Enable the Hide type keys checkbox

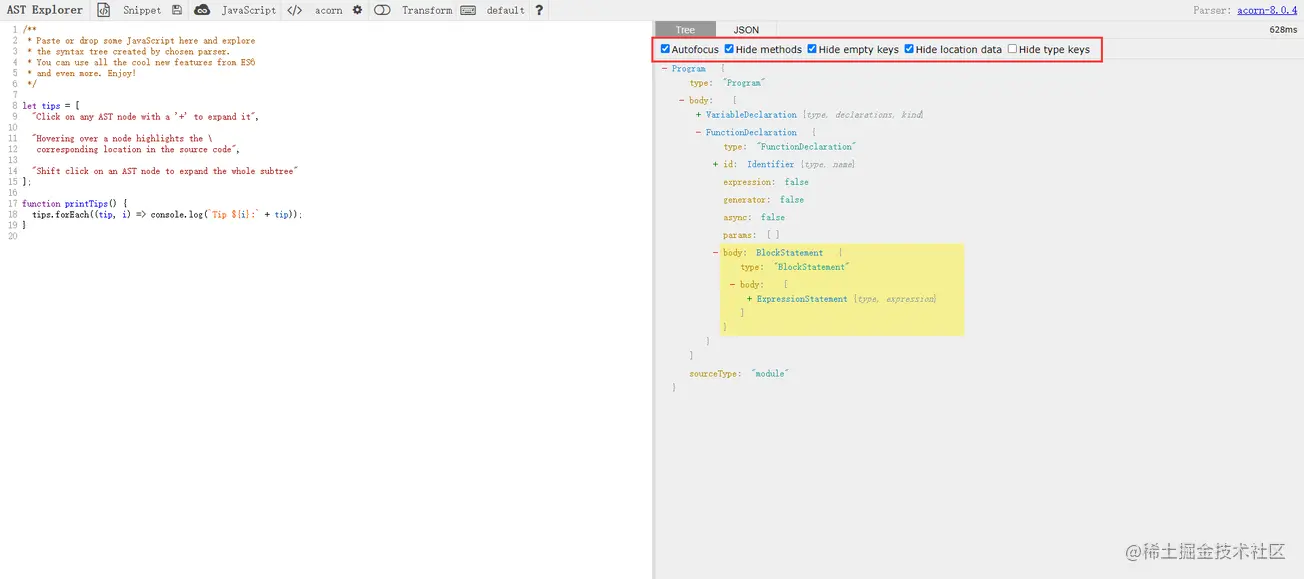point(1013,49)
